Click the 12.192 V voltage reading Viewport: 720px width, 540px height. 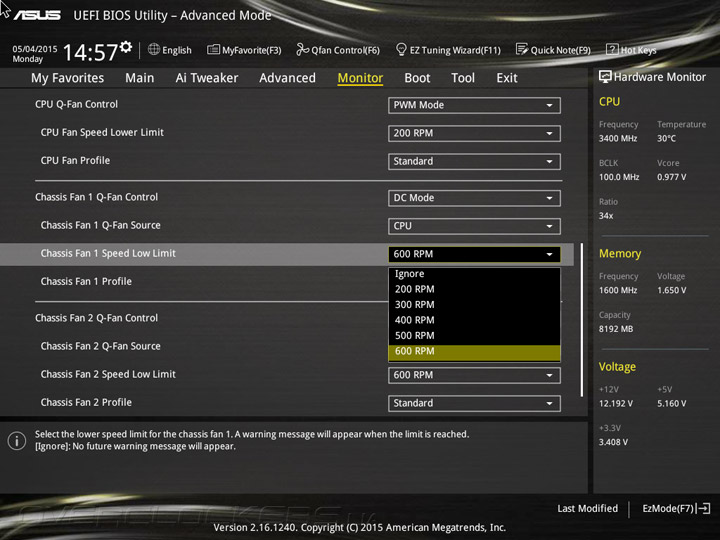[616, 403]
